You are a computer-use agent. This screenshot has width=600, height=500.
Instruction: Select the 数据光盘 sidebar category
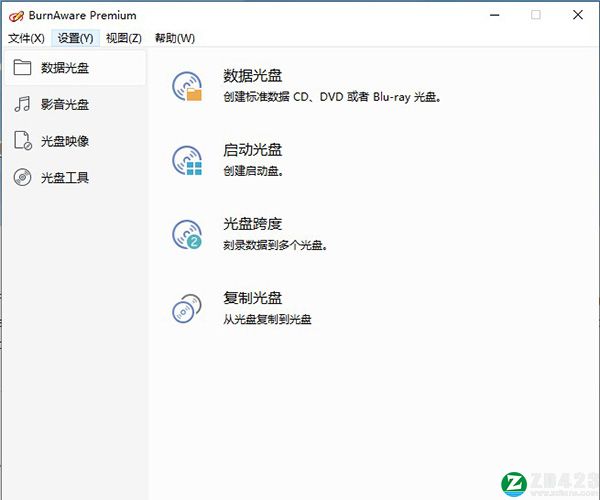(75, 68)
